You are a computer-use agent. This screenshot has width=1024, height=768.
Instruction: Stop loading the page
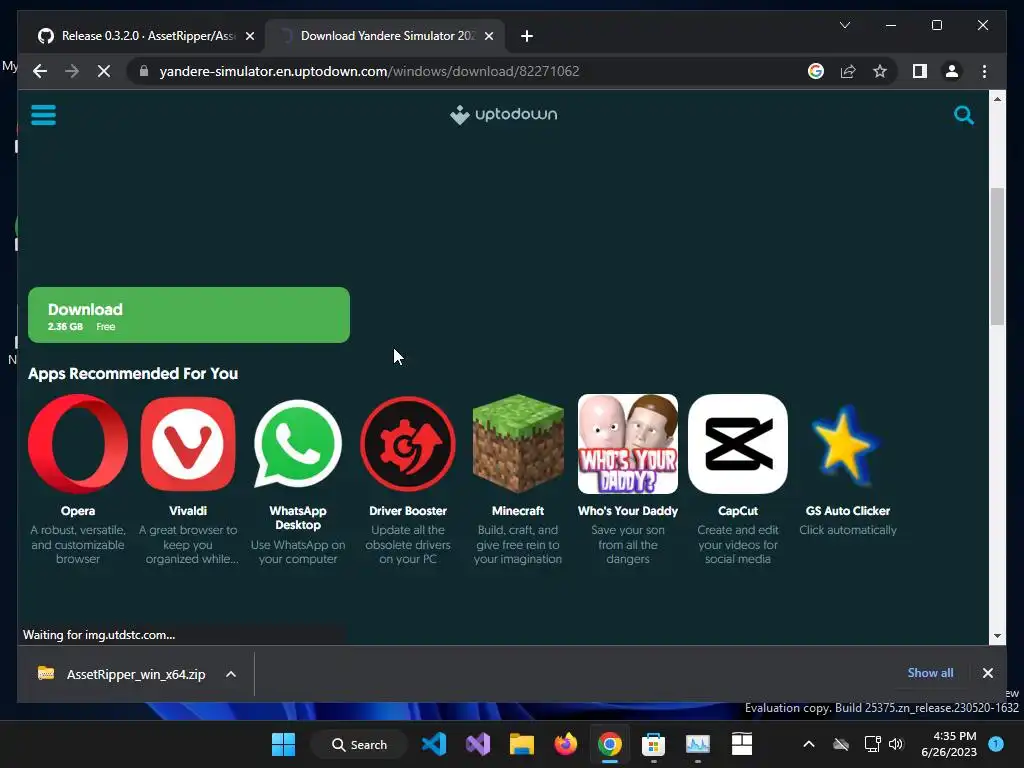pos(104,71)
